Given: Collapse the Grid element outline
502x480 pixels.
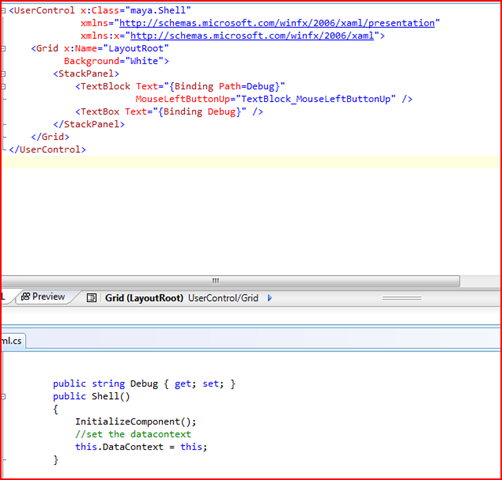Looking at the screenshot, I should (3, 49).
